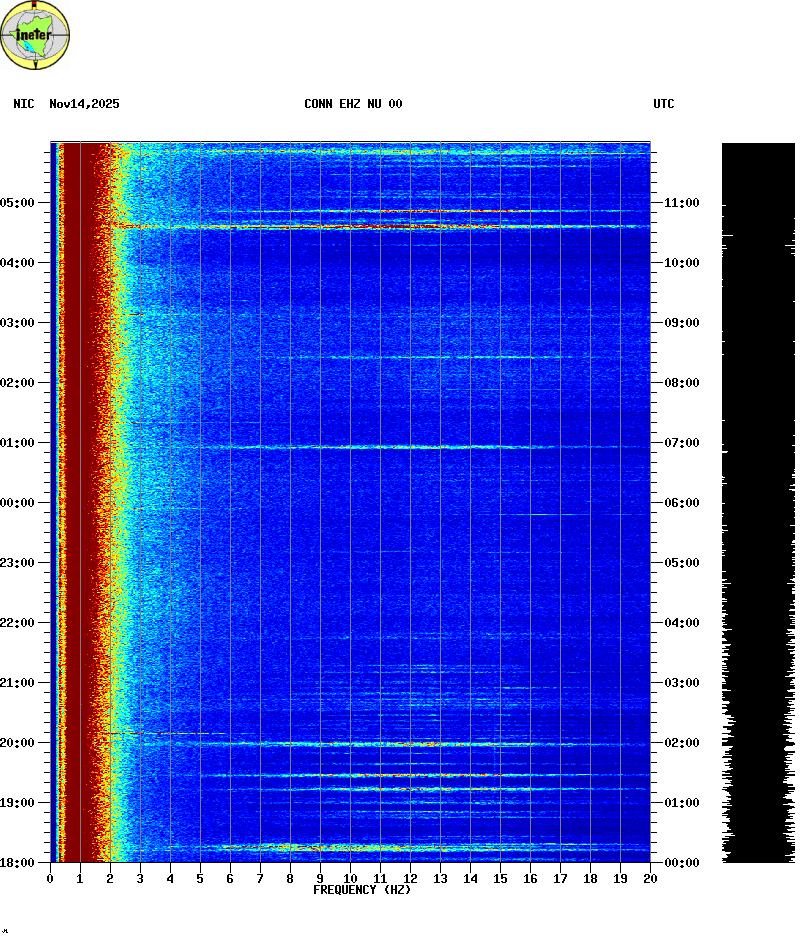Click the 00:00 local time label on left axis
802x942 pixels.
click(17, 503)
